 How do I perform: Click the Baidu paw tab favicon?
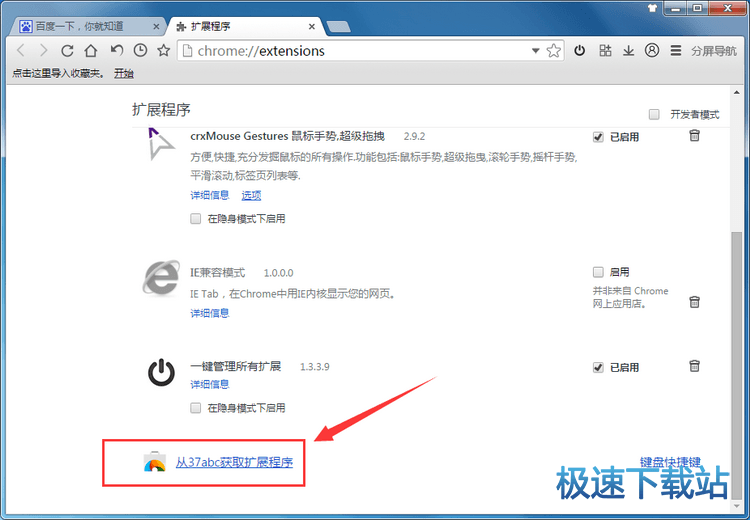click(25, 26)
